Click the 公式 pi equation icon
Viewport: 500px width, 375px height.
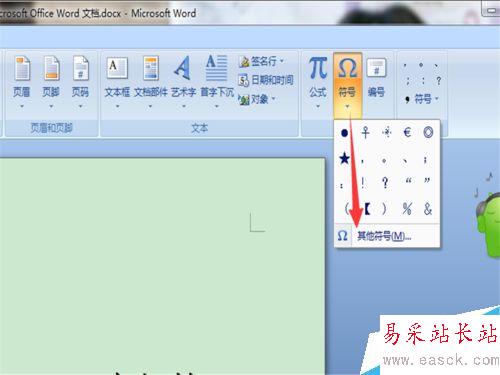318,68
